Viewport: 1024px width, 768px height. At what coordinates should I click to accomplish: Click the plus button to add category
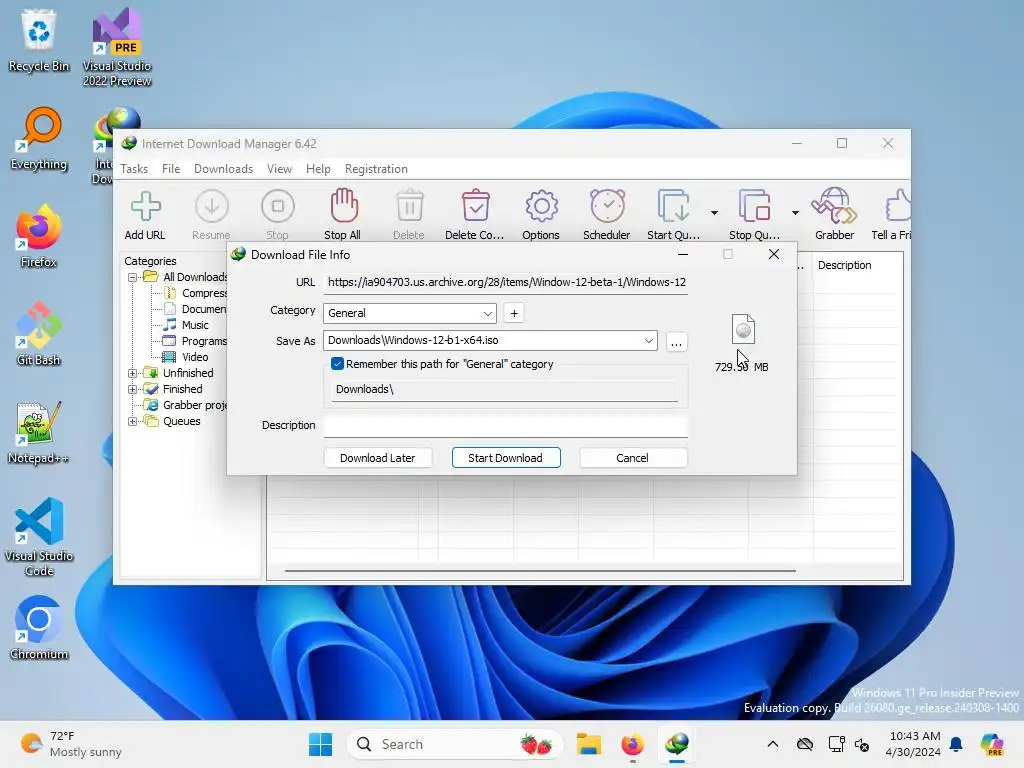pos(514,313)
